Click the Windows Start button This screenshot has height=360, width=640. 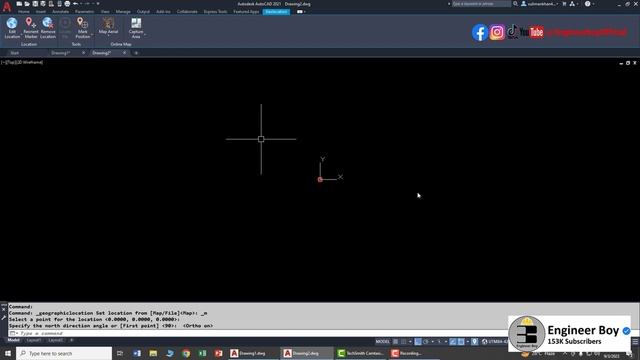pyautogui.click(x=8, y=353)
